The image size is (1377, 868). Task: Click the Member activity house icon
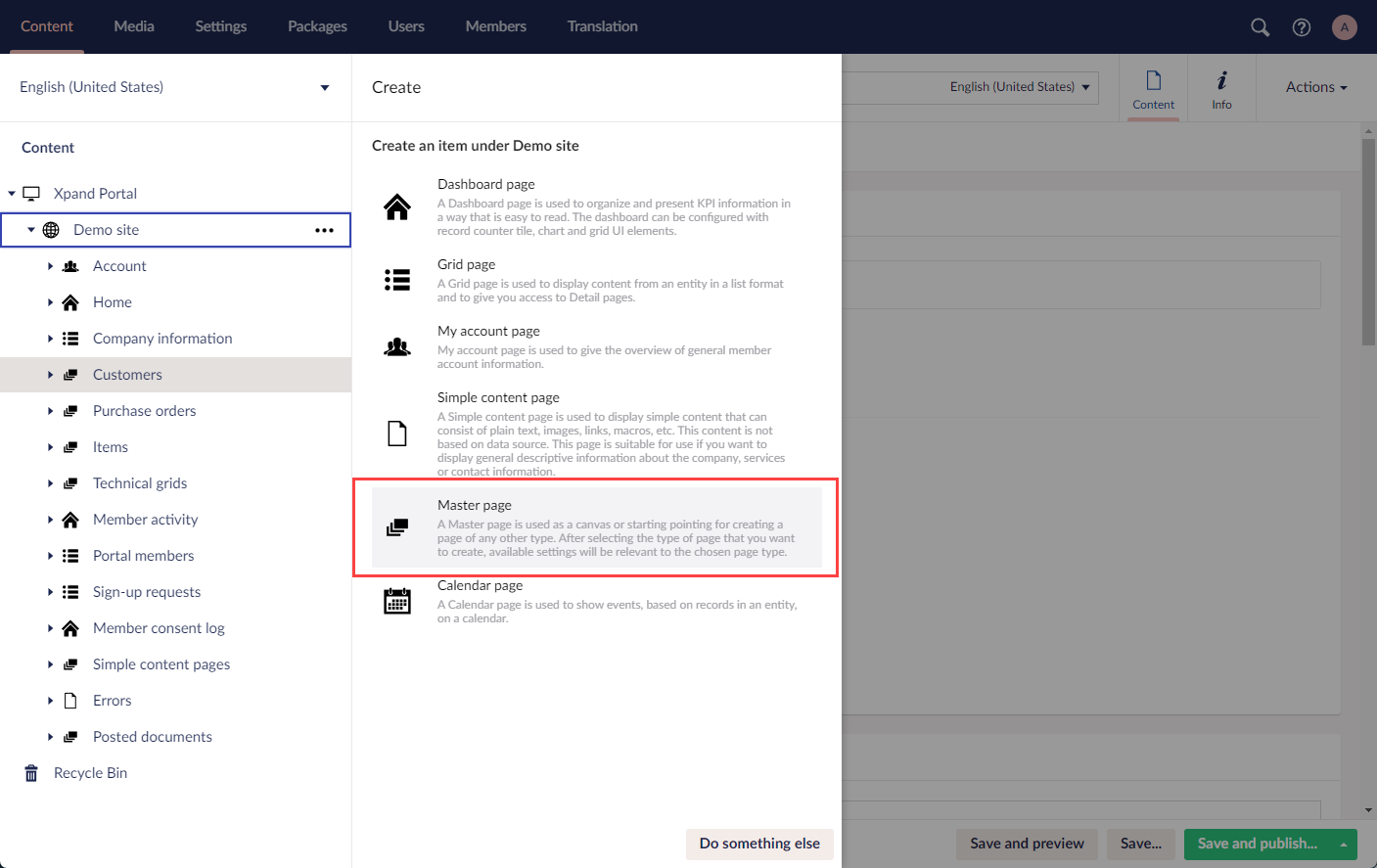coord(70,520)
